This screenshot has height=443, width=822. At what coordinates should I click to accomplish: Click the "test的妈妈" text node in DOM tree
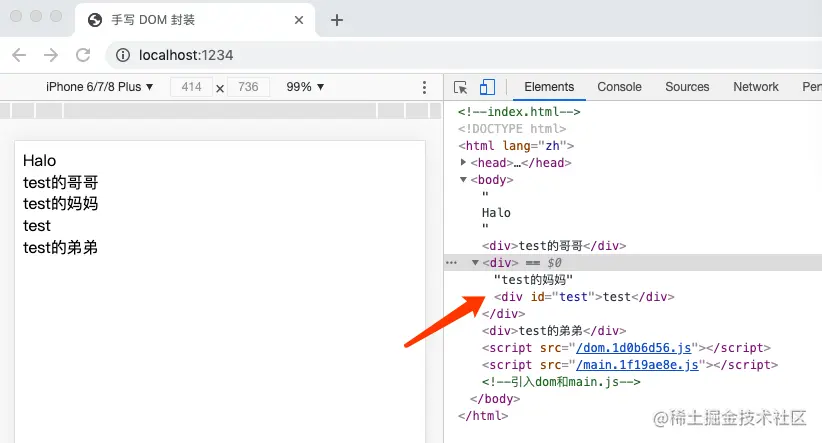533,280
